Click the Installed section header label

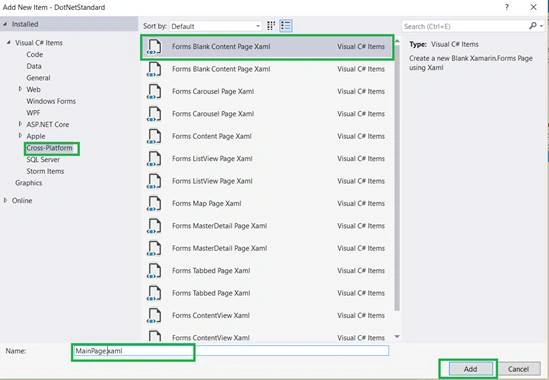25,24
